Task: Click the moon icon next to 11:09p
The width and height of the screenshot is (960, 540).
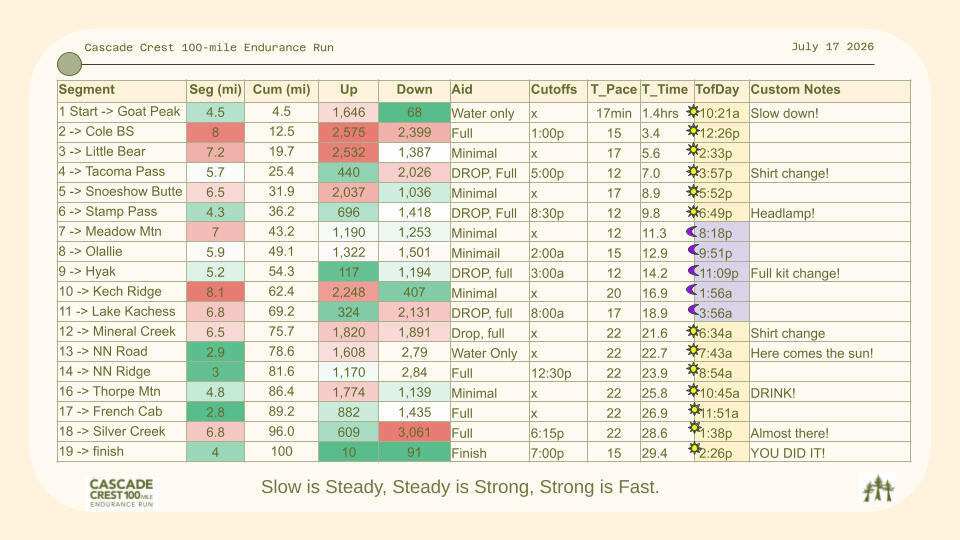Action: coord(692,270)
